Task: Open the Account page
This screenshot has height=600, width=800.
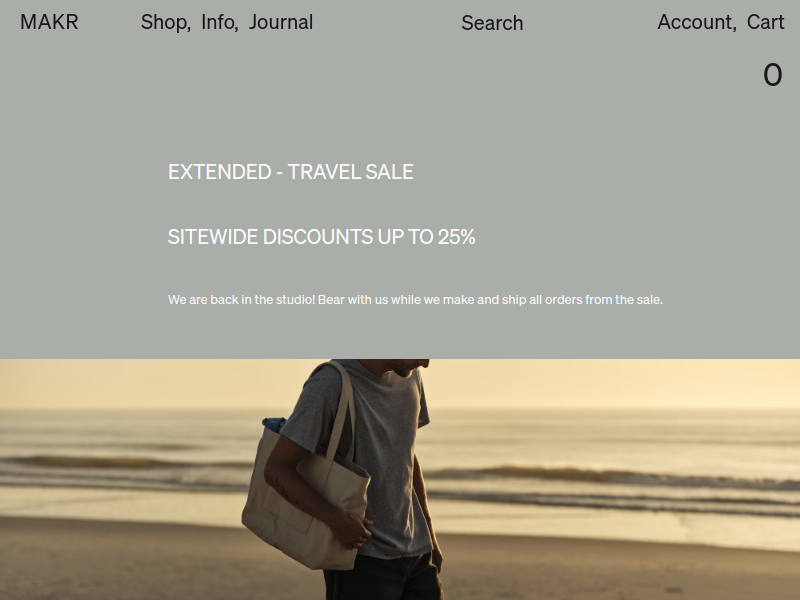Action: tap(695, 22)
